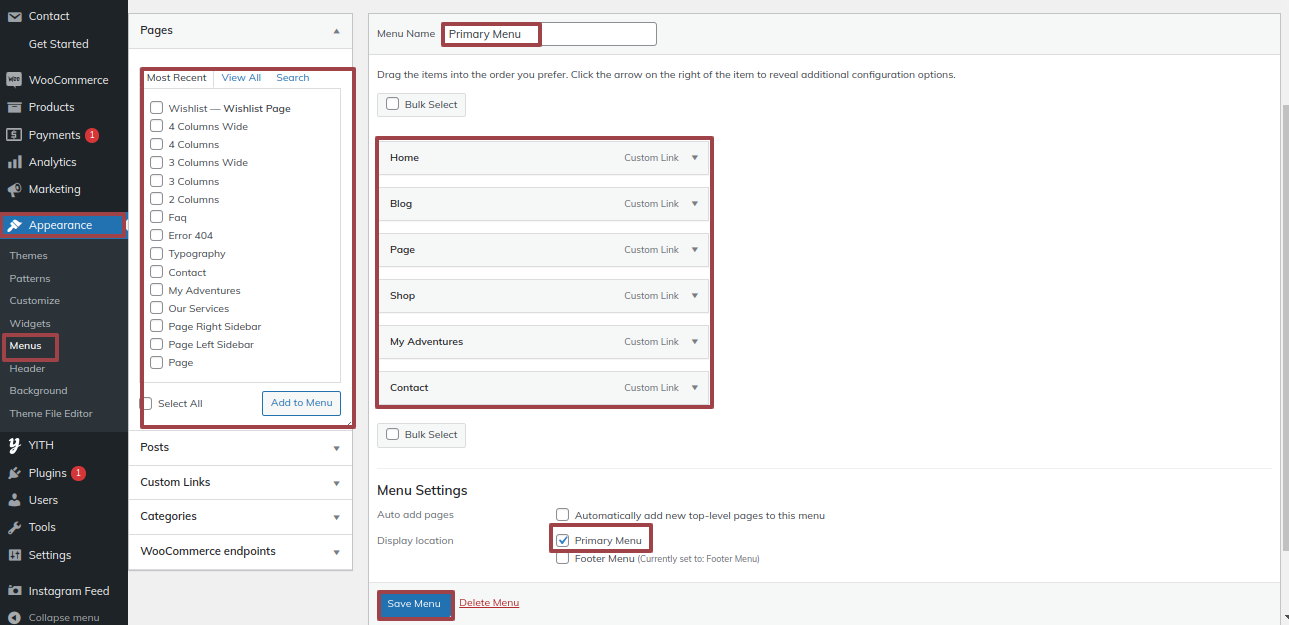The image size is (1289, 625).
Task: Open Analytics bar chart icon
Action: 14,162
